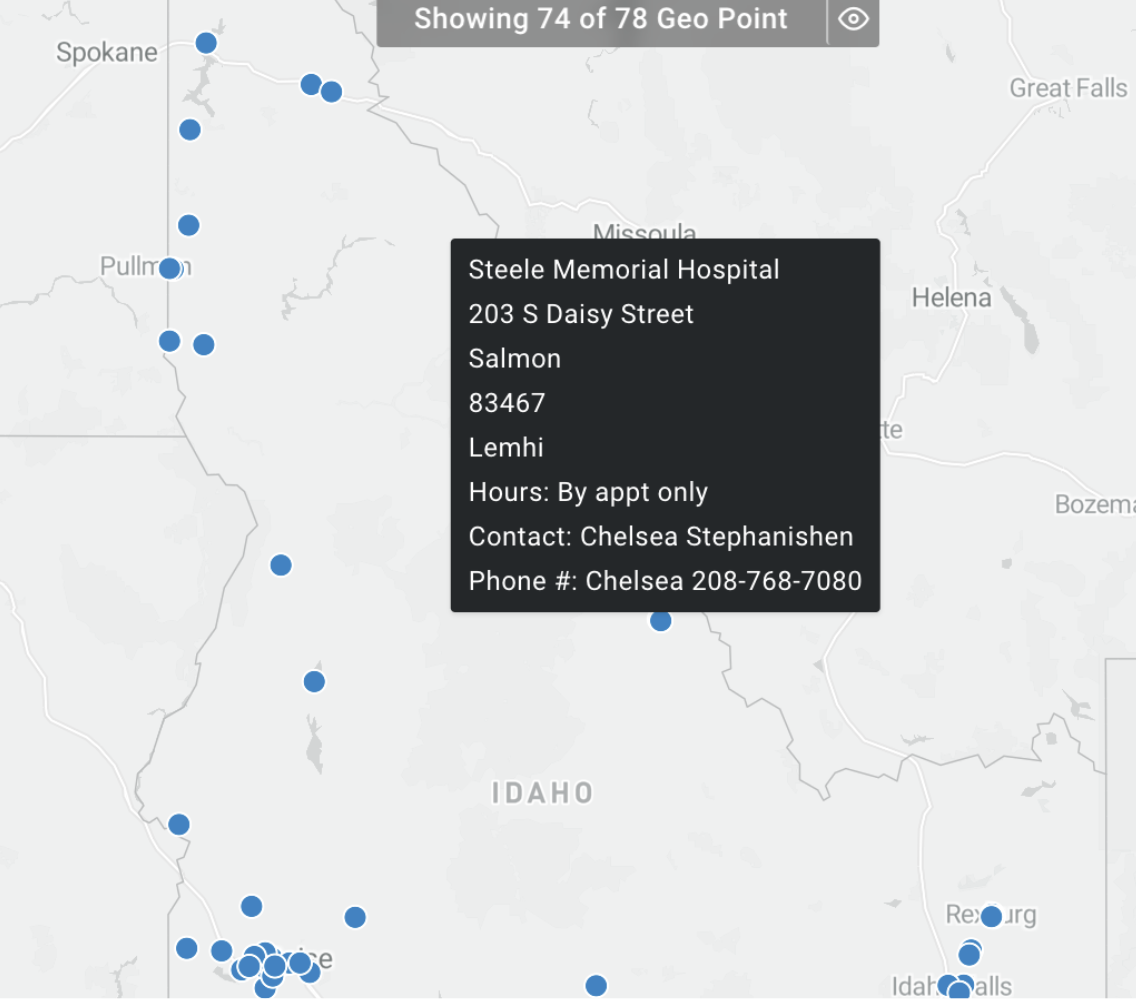The height and width of the screenshot is (1004, 1136).
Task: Click the IDAHO state label
Action: pyautogui.click(x=543, y=793)
